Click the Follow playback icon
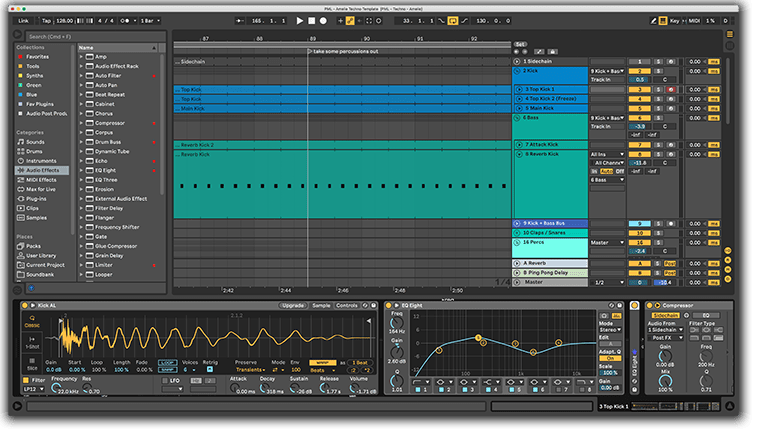Image resolution: width=768 pixels, height=432 pixels. [x=240, y=21]
